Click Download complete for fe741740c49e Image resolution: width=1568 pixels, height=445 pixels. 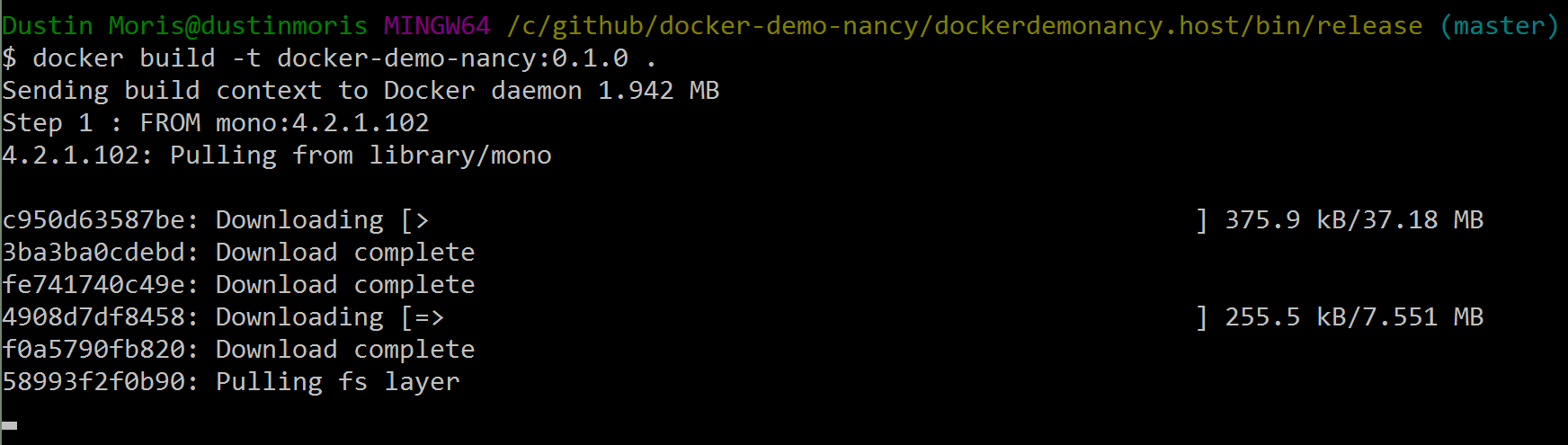click(x=345, y=285)
